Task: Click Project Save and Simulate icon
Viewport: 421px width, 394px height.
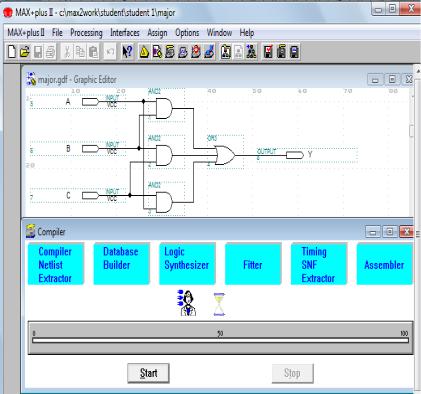Action: click(294, 52)
